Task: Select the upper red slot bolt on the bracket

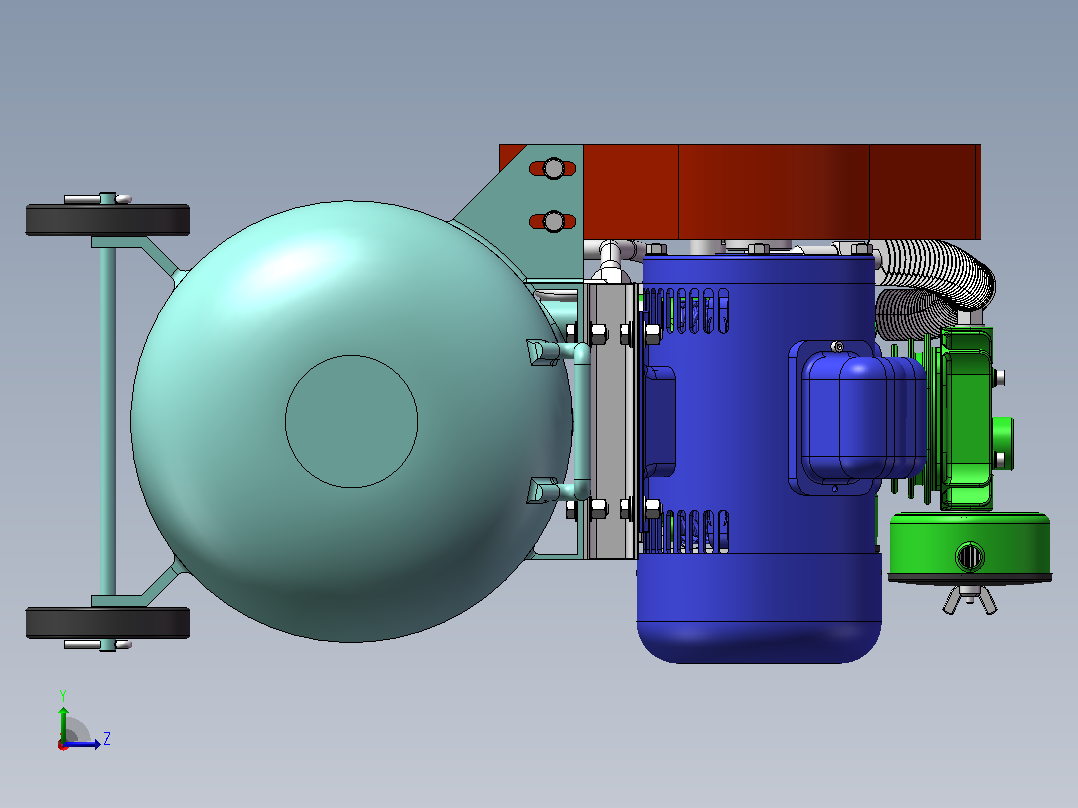Action: pyautogui.click(x=553, y=168)
